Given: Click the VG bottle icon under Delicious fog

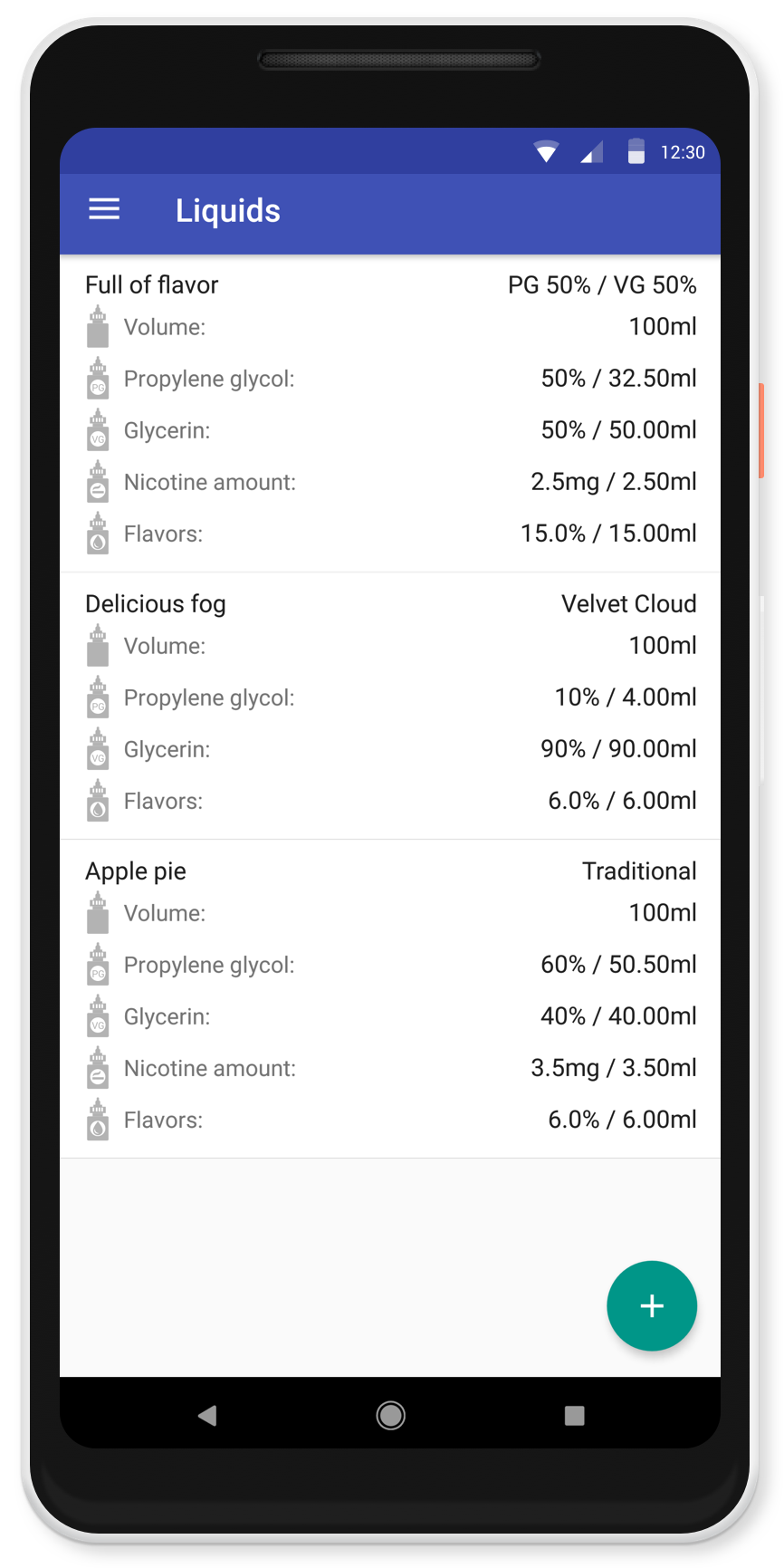Looking at the screenshot, I should (x=98, y=749).
